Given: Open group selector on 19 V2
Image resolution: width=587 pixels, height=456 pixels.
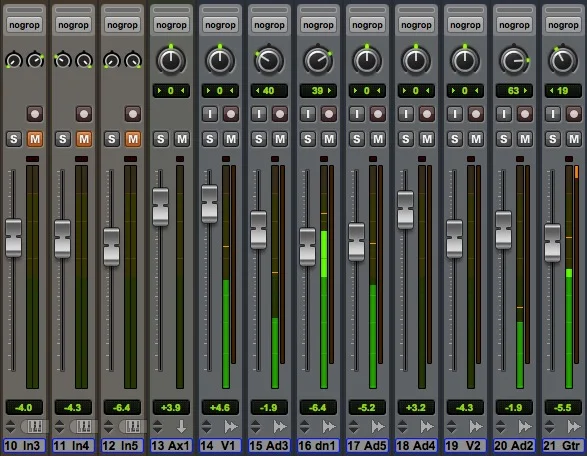Looking at the screenshot, I should (x=465, y=25).
